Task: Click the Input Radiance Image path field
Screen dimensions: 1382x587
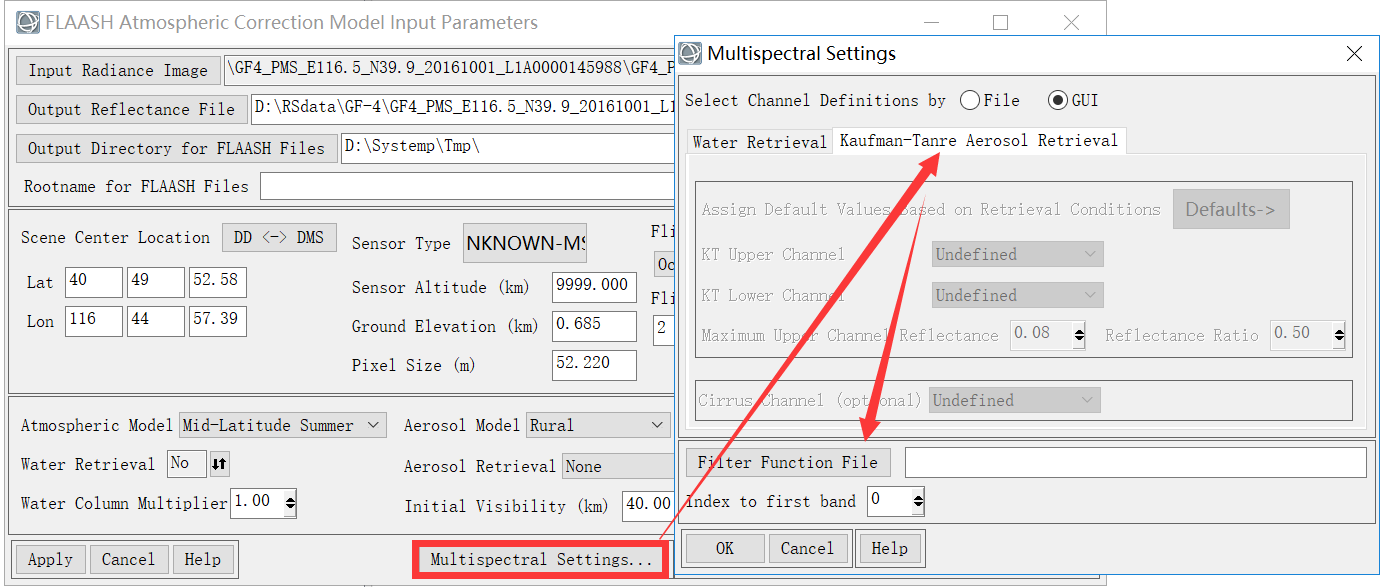Action: (450, 70)
